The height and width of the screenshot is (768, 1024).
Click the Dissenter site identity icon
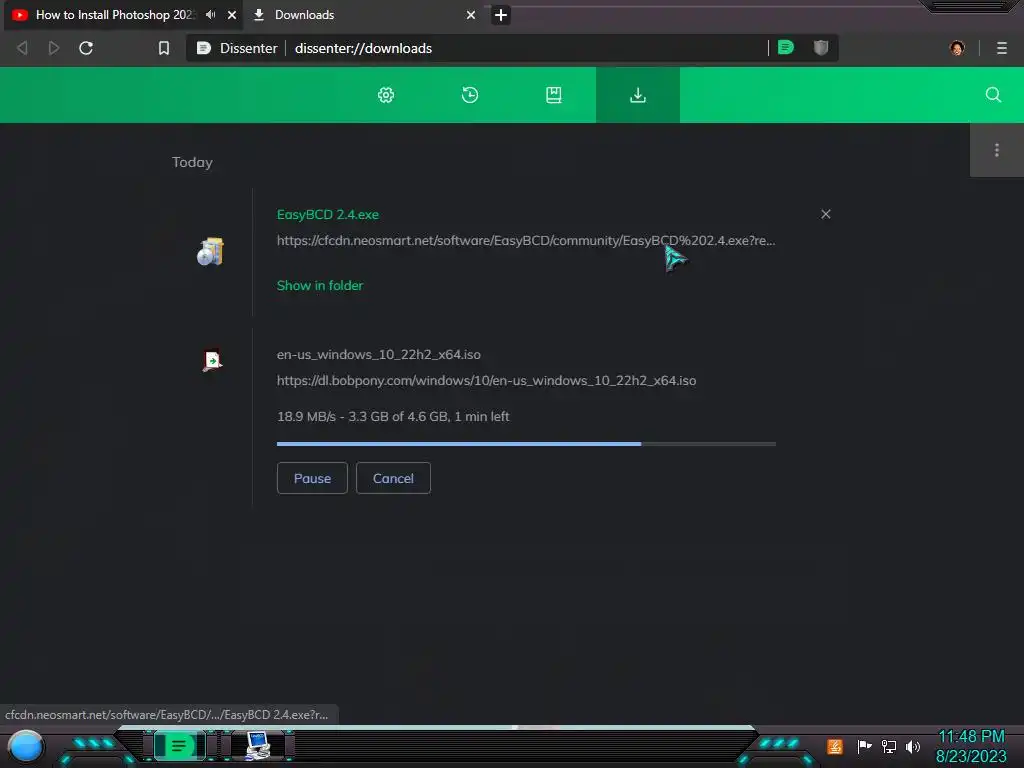204,48
